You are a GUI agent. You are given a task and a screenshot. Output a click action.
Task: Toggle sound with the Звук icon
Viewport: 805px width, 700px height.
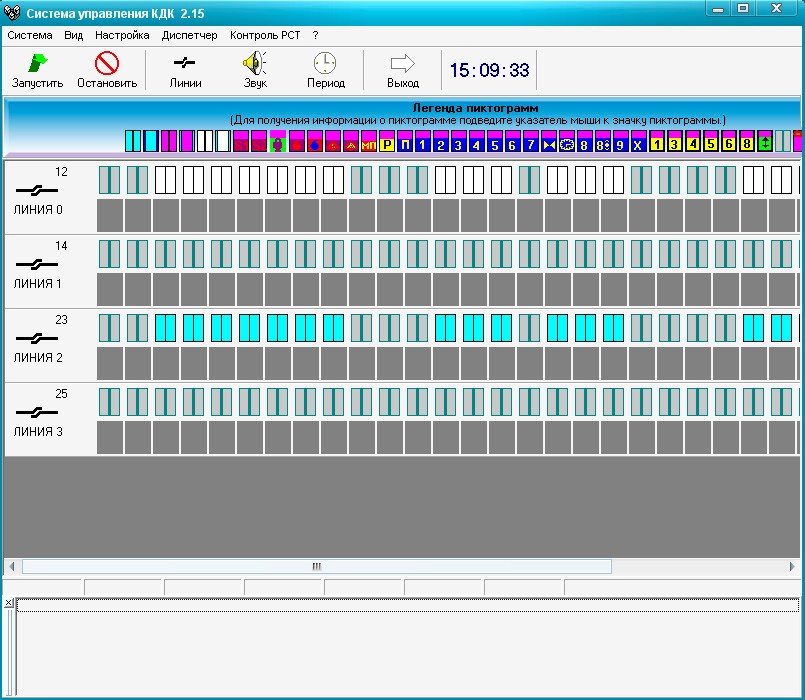(x=255, y=64)
